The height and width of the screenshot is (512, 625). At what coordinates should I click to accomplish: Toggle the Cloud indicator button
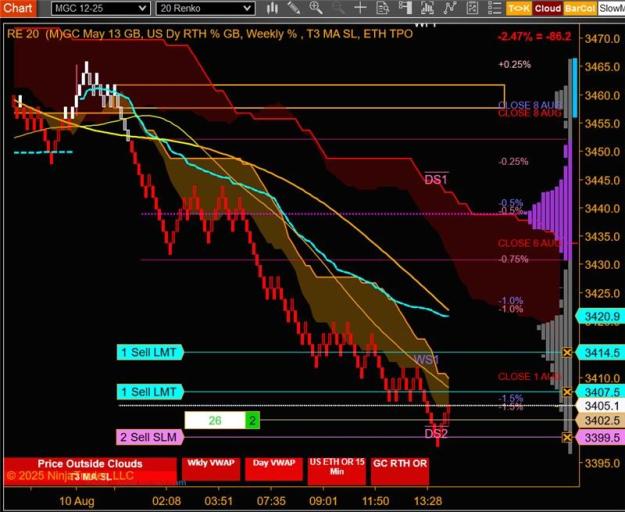click(x=548, y=8)
